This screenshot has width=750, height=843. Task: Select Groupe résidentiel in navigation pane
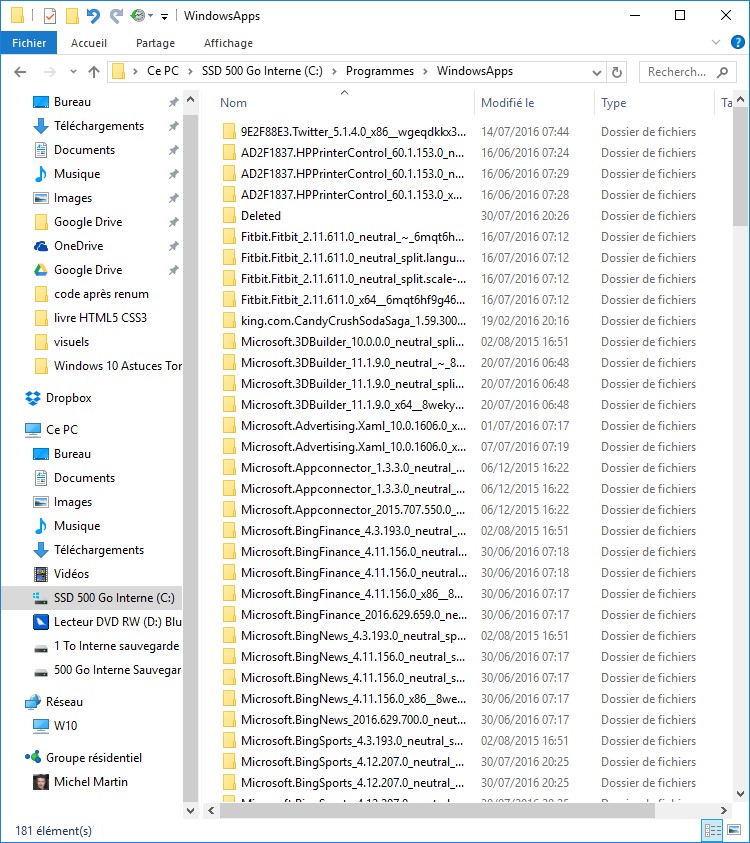[x=94, y=758]
